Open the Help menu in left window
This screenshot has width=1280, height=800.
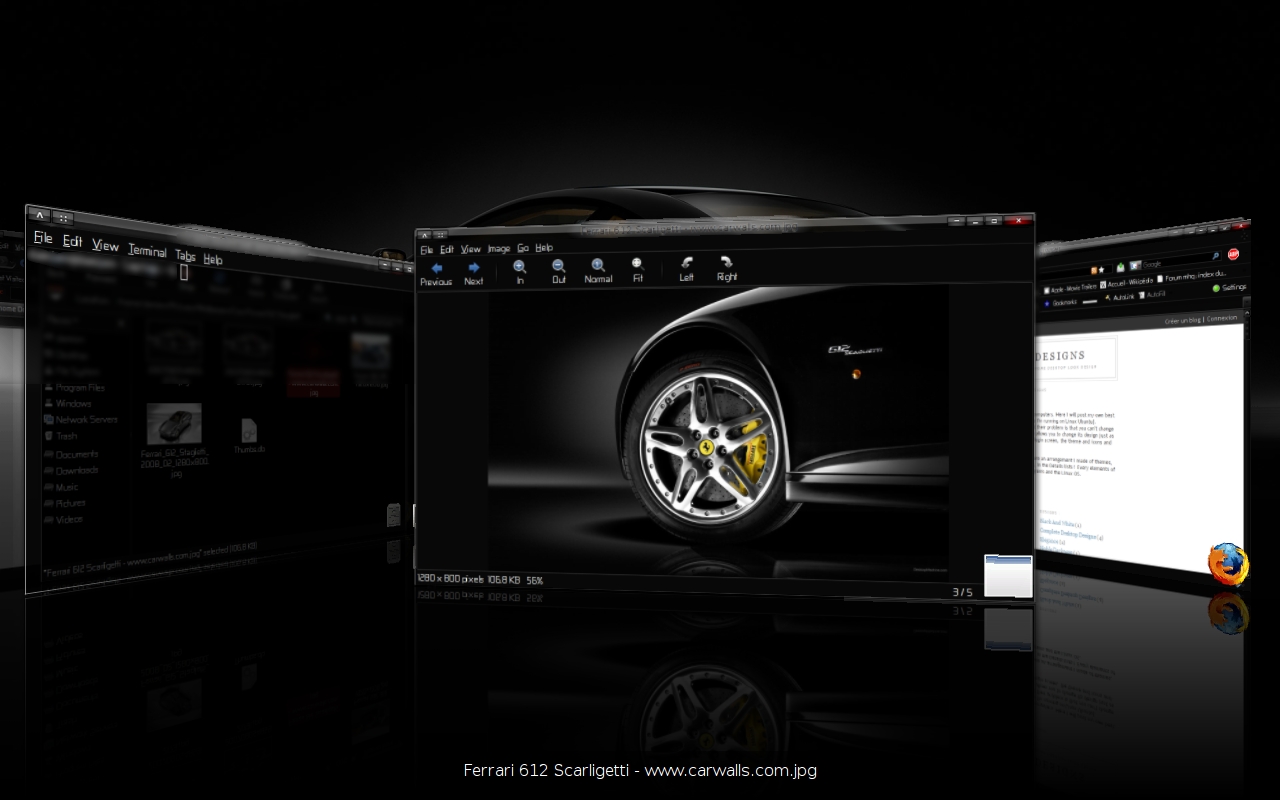click(x=213, y=259)
